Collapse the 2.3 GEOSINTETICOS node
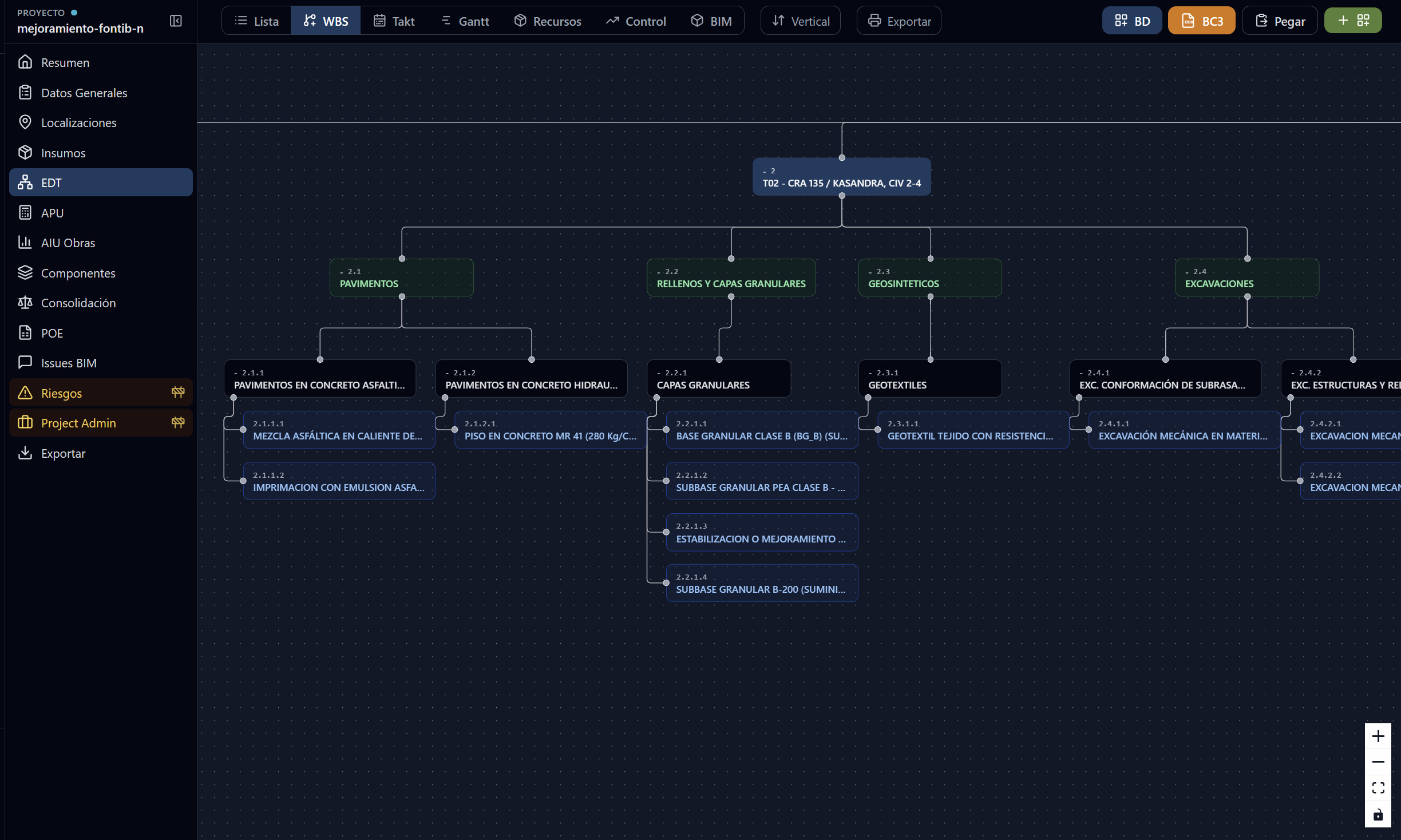 pyautogui.click(x=870, y=272)
